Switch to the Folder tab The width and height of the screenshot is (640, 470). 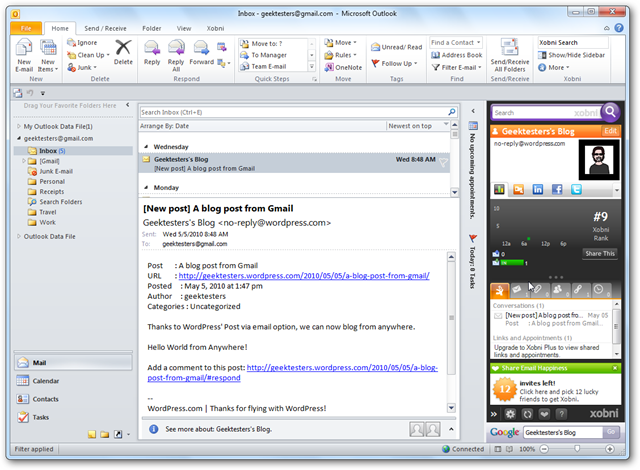151,28
